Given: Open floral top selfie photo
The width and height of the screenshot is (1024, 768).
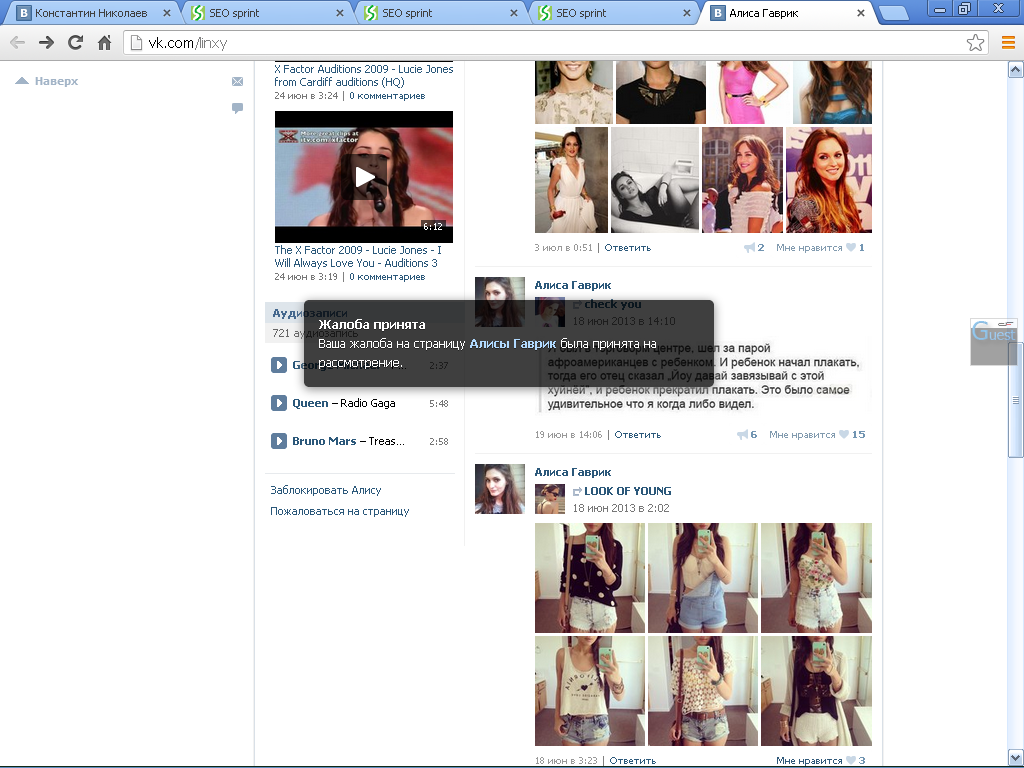Looking at the screenshot, I should (x=816, y=578).
